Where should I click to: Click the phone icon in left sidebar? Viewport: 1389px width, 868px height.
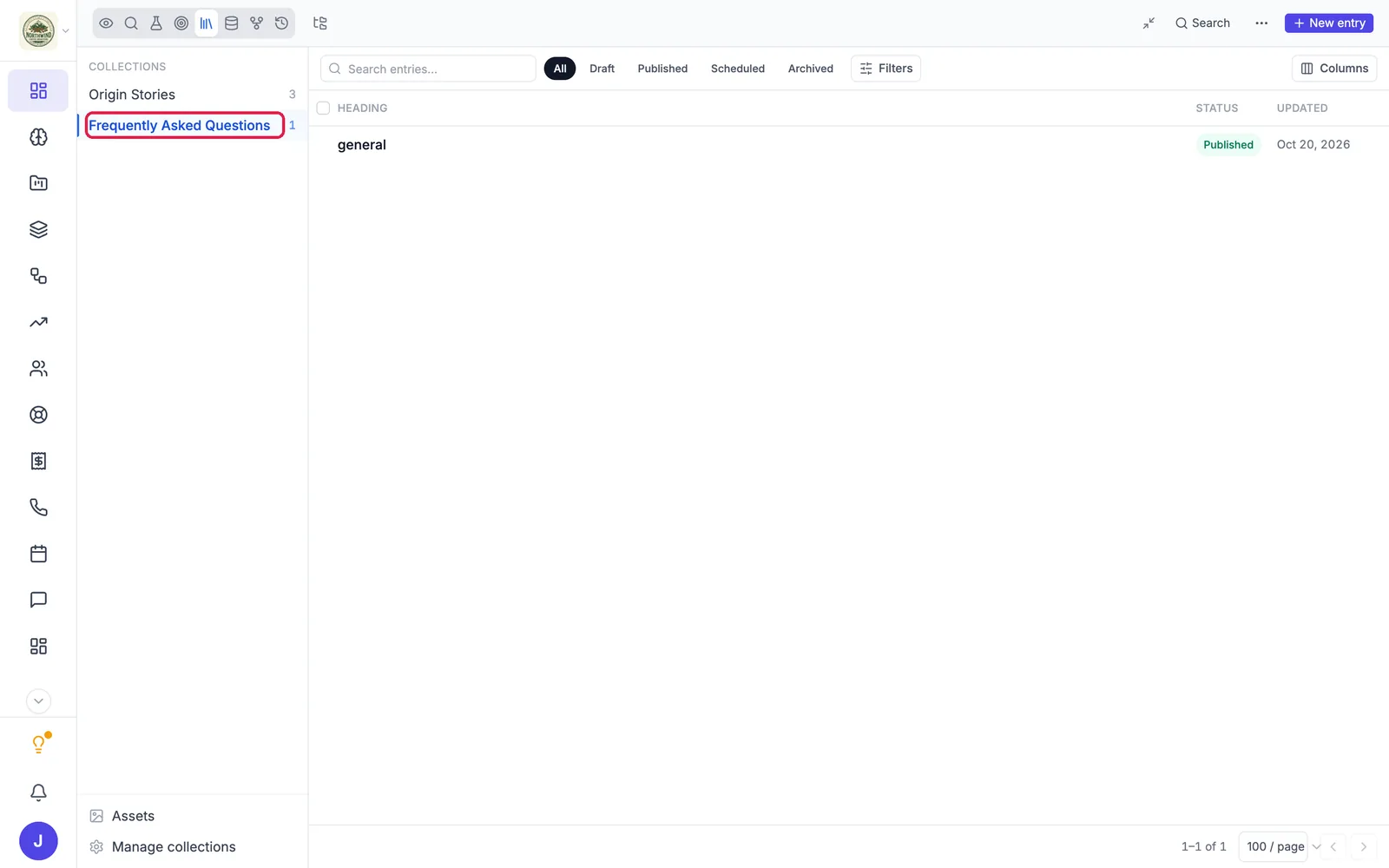click(38, 507)
